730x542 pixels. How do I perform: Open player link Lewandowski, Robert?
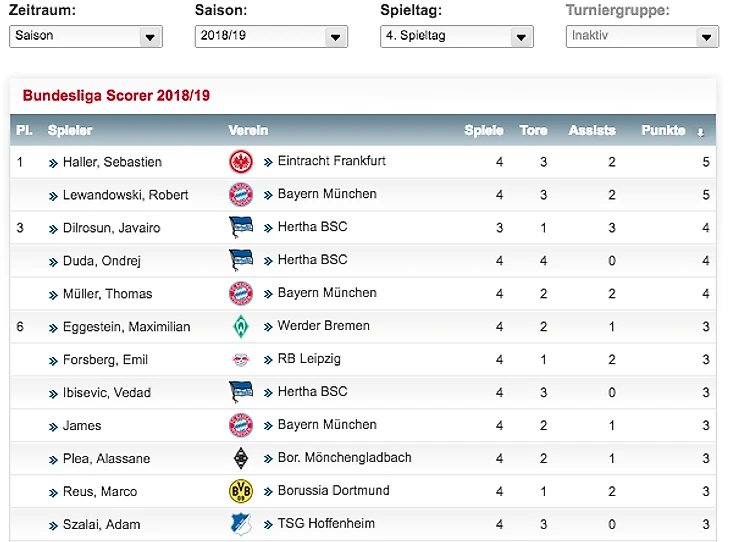125,195
